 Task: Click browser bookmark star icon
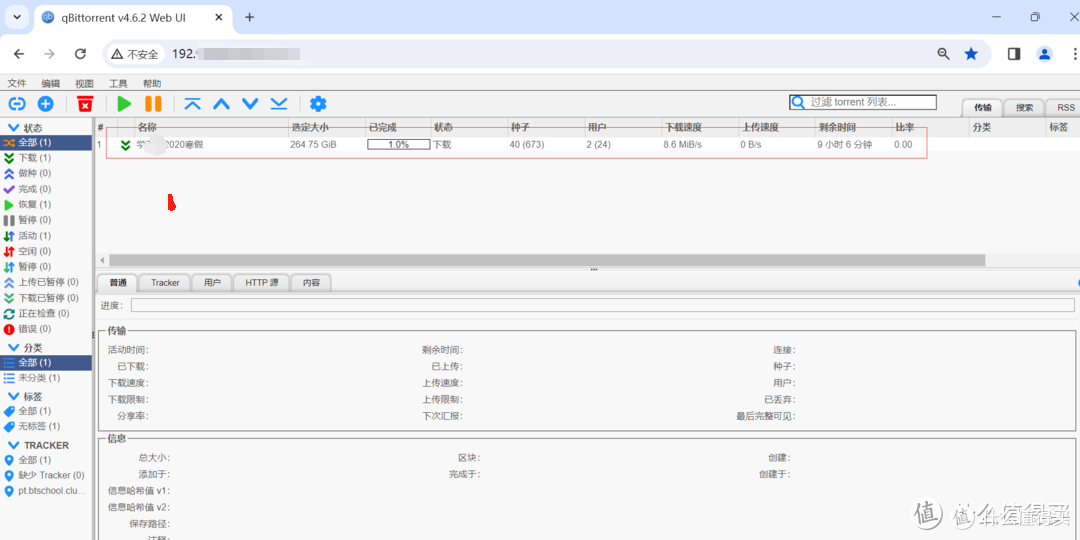(971, 54)
